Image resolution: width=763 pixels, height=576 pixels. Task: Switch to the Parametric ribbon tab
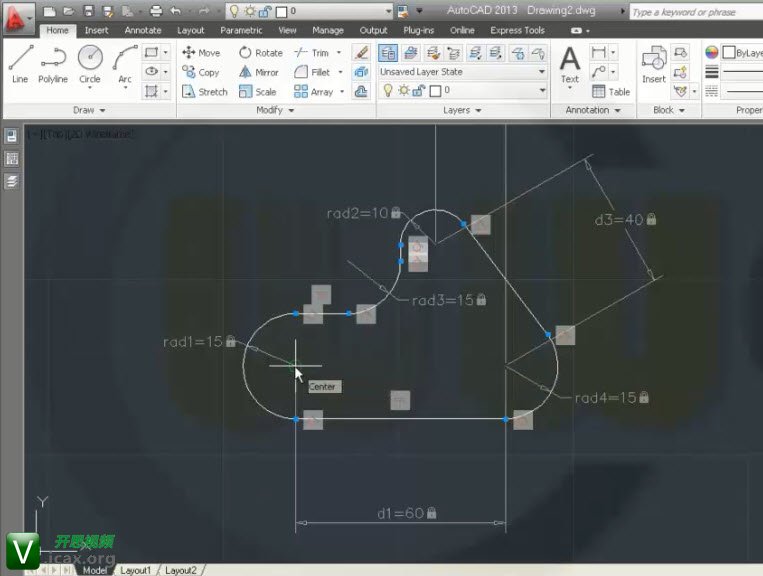coord(241,31)
